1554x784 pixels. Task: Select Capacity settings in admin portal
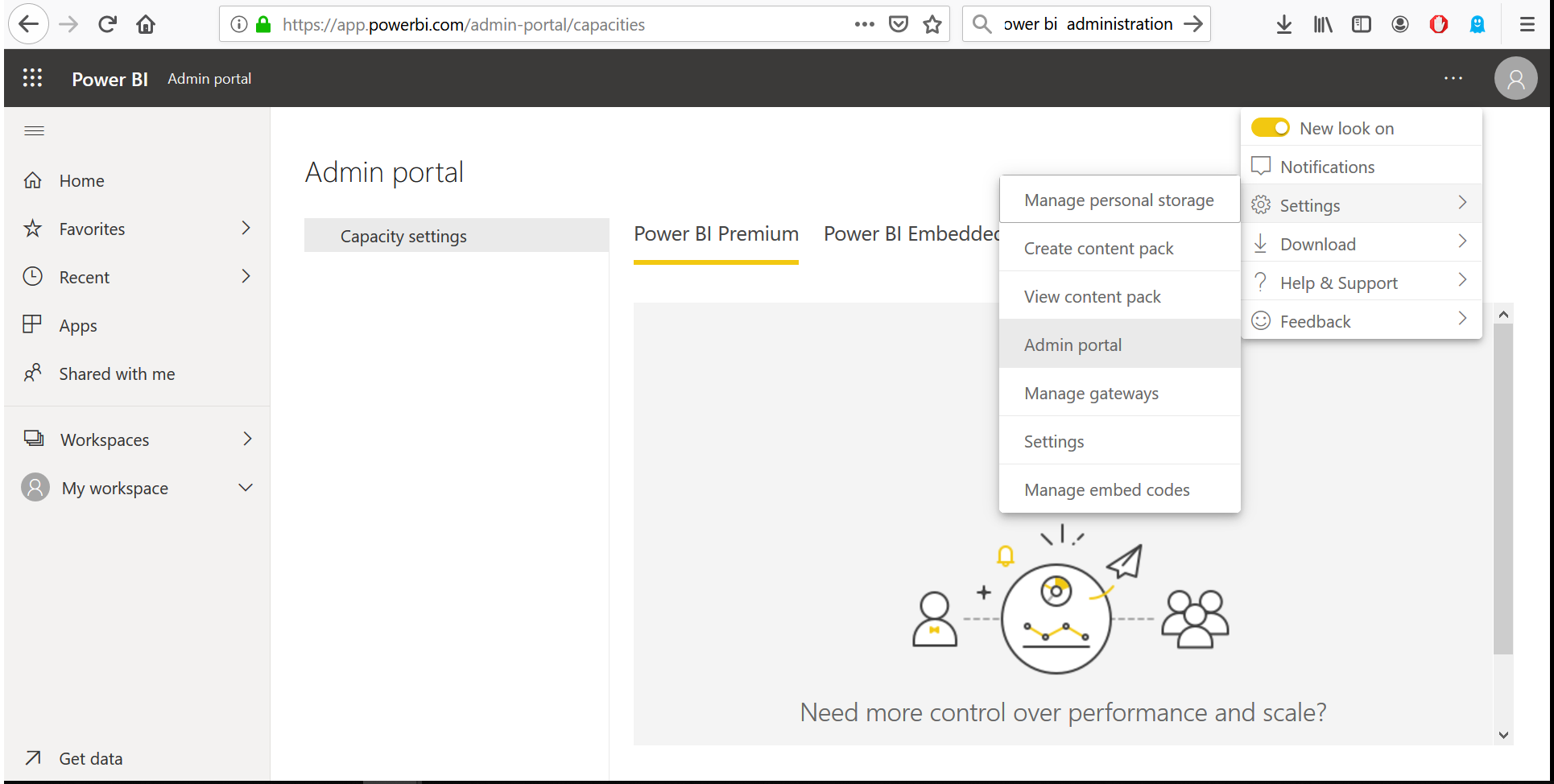(x=457, y=236)
